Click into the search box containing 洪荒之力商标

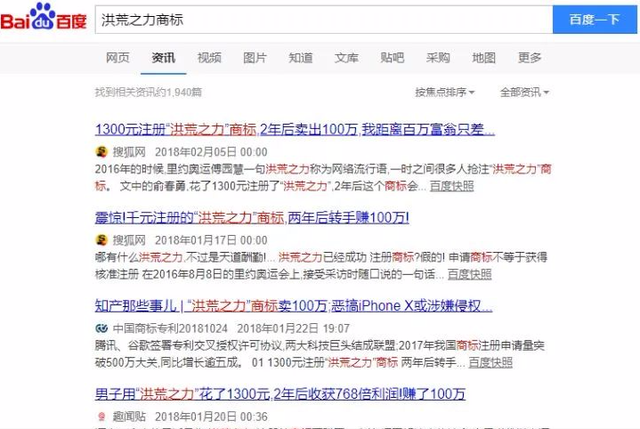pyautogui.click(x=324, y=20)
